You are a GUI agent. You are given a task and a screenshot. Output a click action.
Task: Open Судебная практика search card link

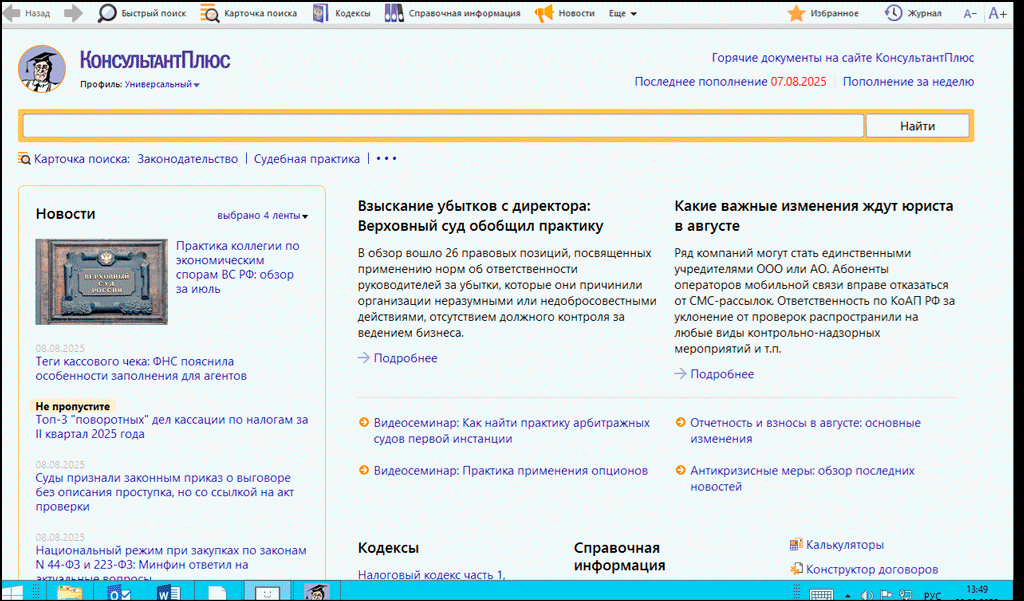306,159
